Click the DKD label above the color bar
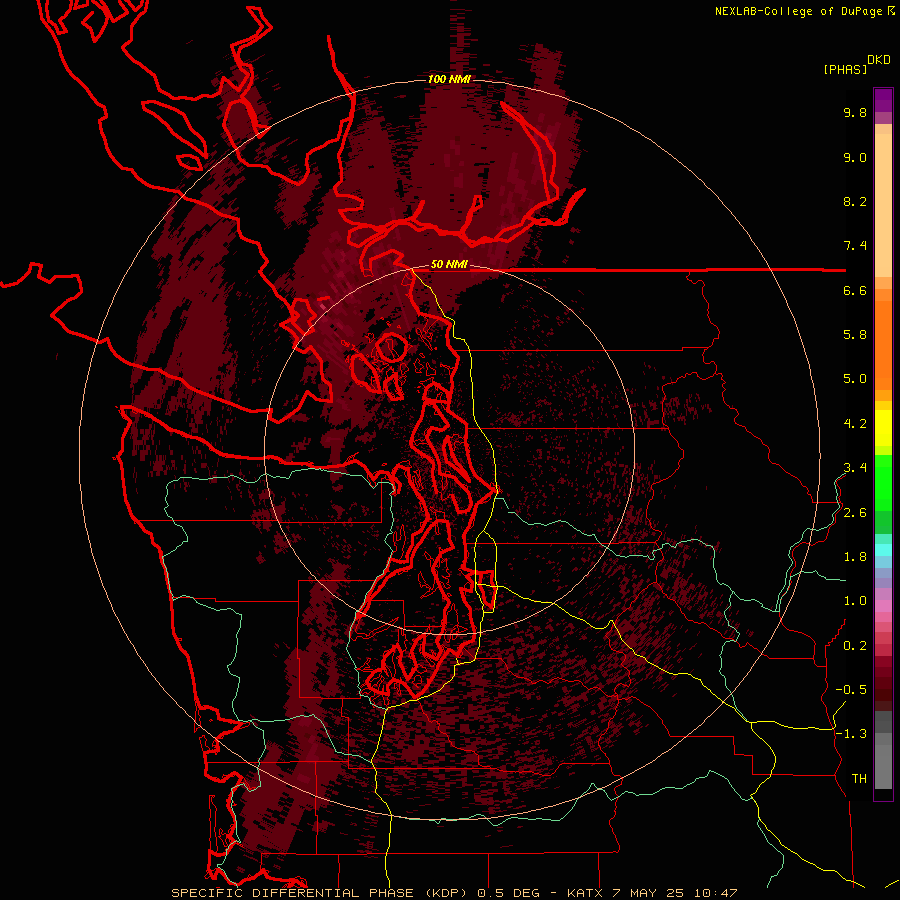 [879, 60]
